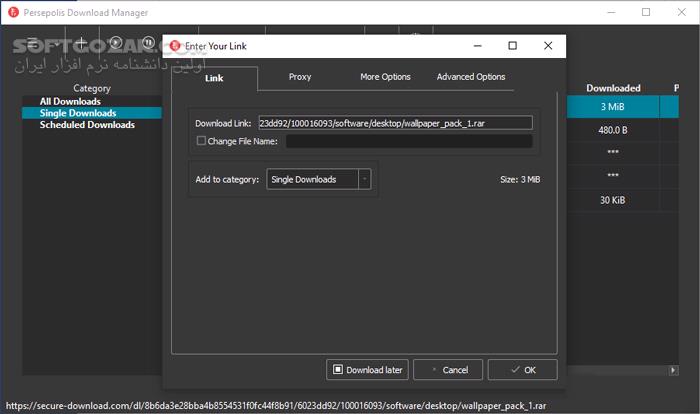700x414 pixels.
Task: Select Scheduled Downloads category
Action: (87, 125)
